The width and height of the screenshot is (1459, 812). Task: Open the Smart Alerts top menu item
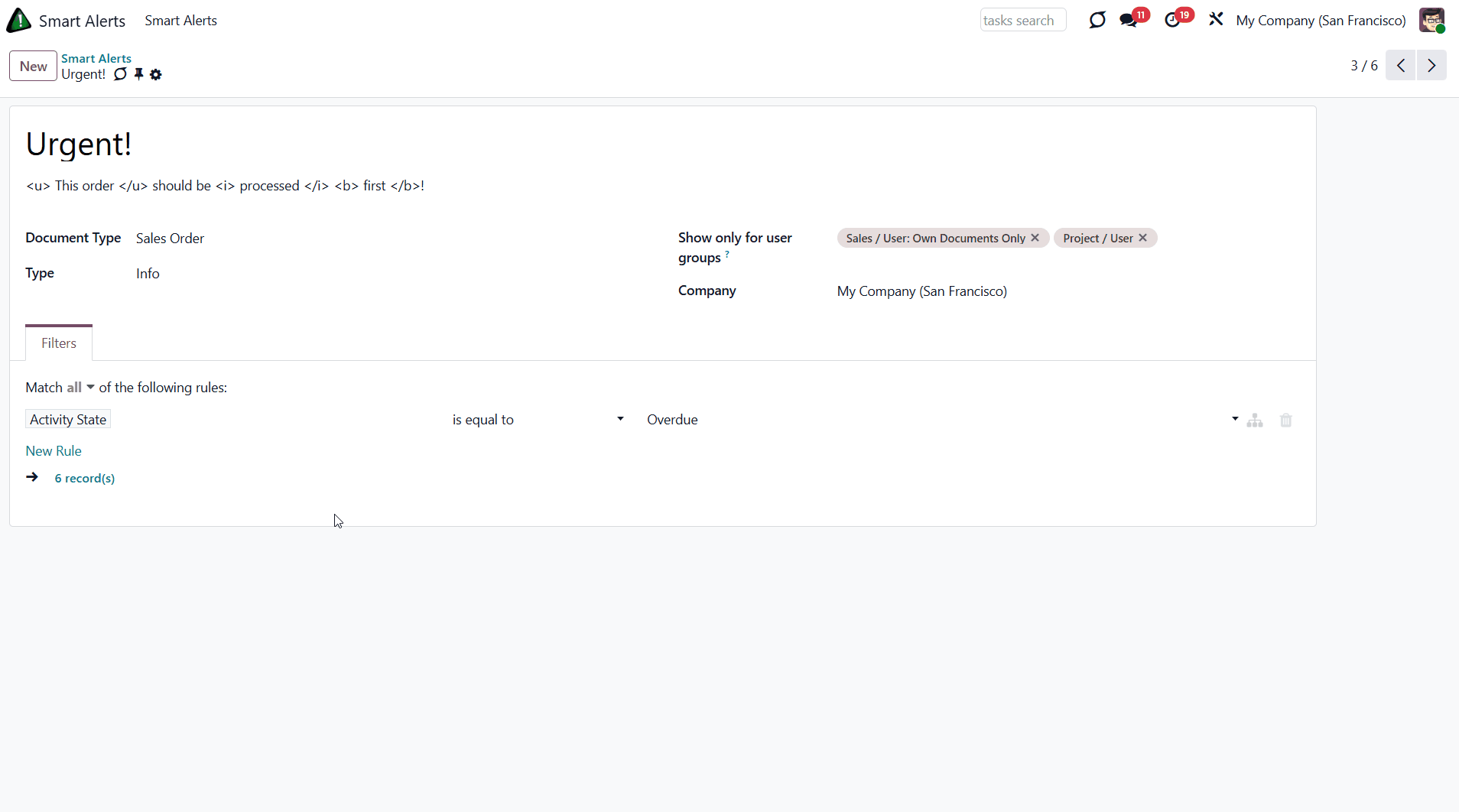(x=180, y=21)
